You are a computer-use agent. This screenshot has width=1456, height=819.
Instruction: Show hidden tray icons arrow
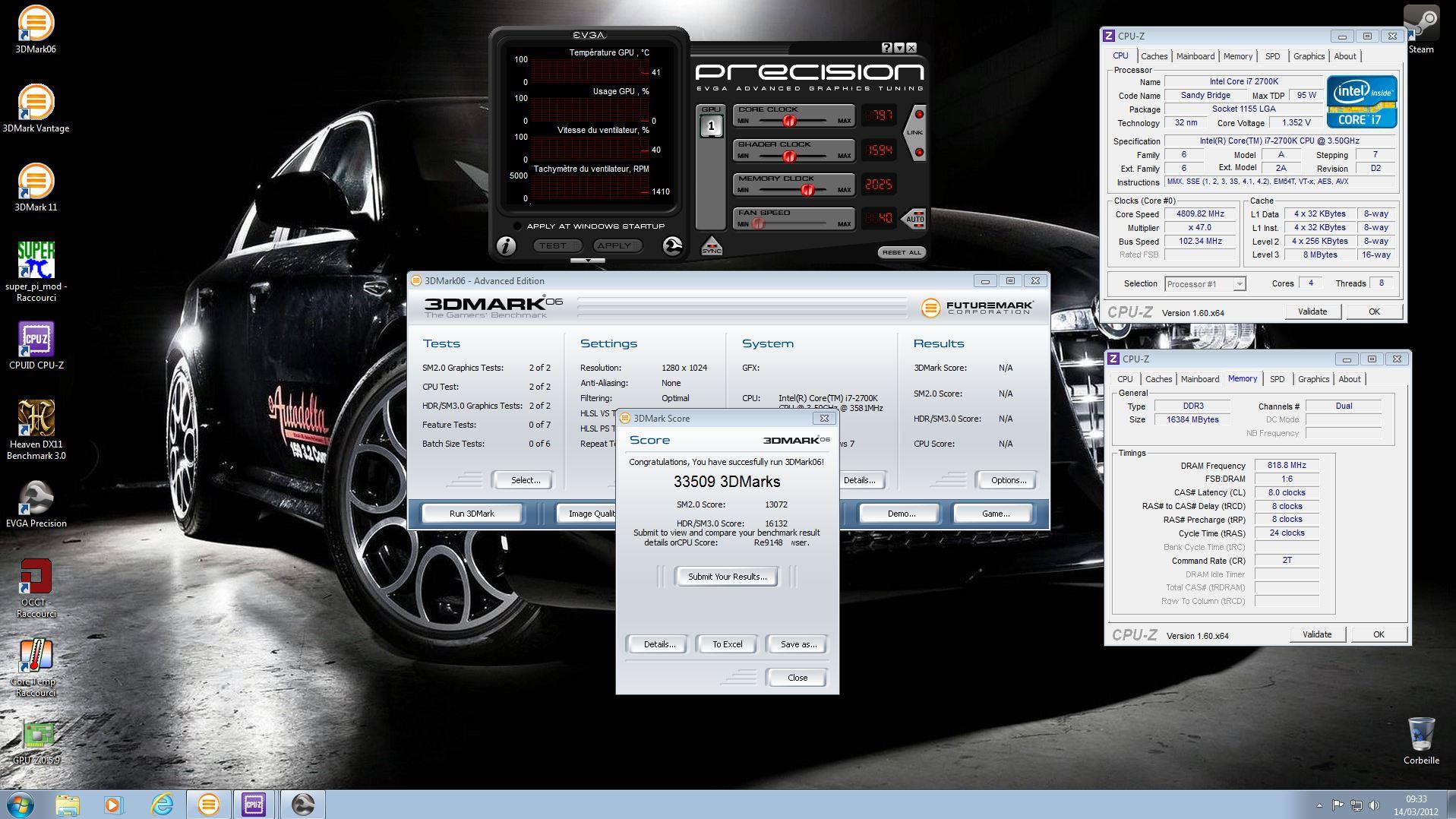pyautogui.click(x=1319, y=805)
